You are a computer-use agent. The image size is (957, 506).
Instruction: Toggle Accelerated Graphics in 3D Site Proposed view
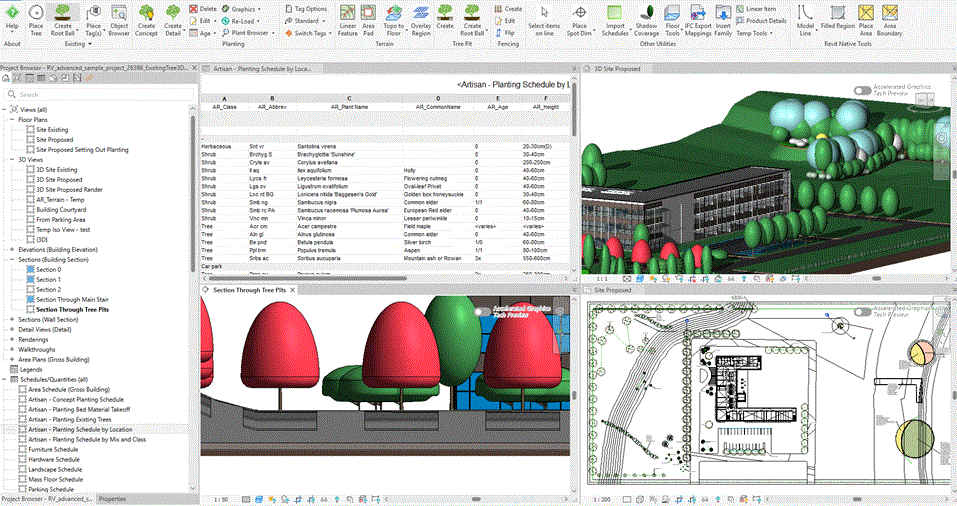[x=862, y=90]
